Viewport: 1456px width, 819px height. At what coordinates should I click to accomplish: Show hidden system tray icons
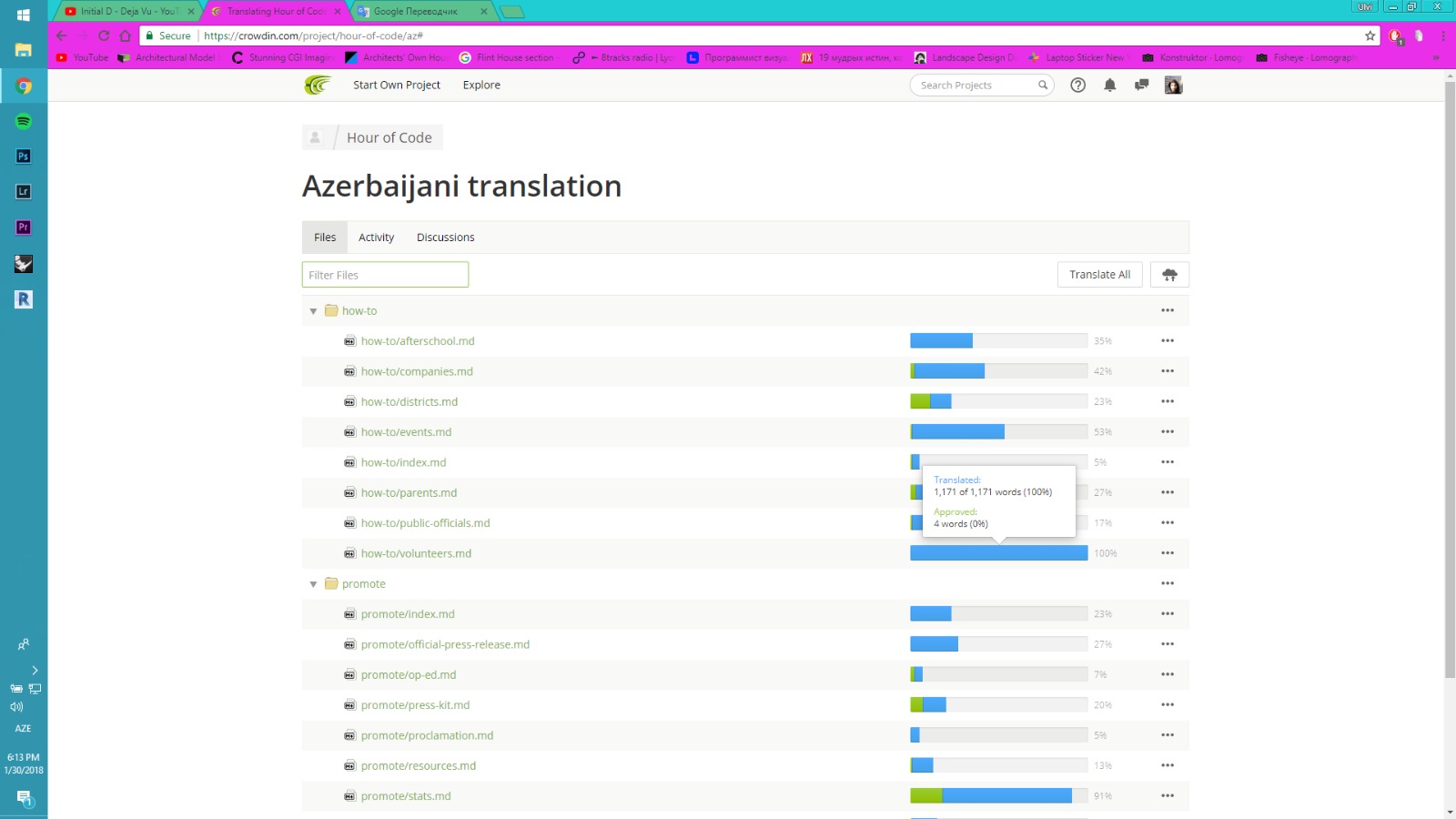coord(35,671)
